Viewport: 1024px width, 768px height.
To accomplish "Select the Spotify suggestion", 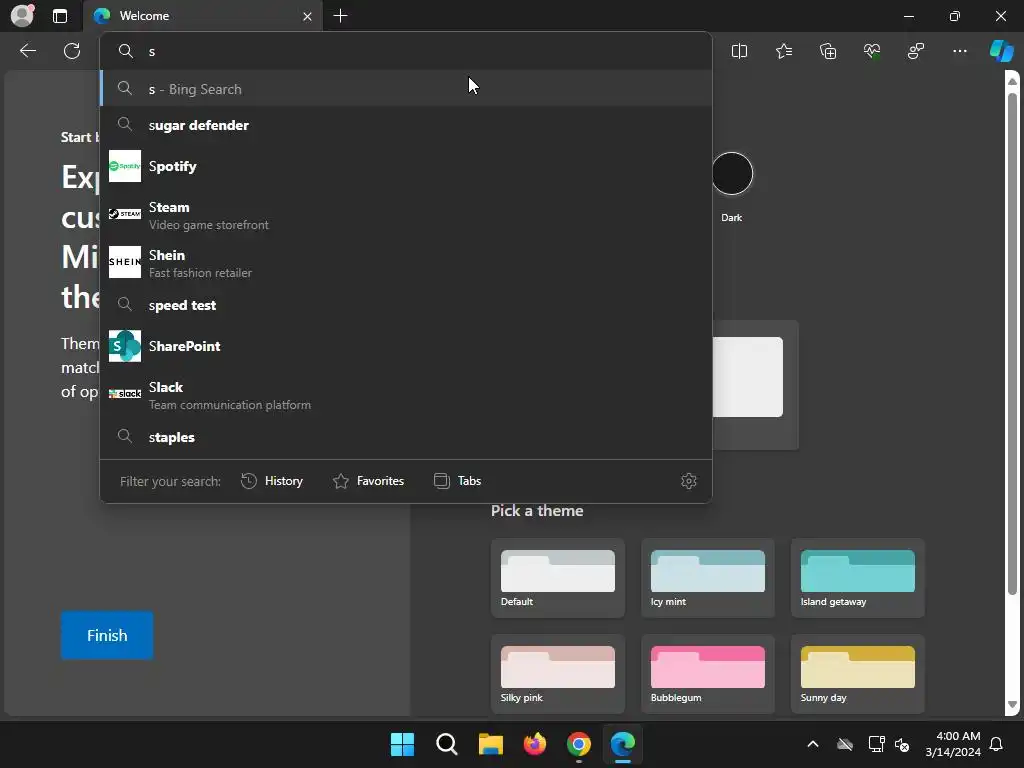I will (x=406, y=166).
